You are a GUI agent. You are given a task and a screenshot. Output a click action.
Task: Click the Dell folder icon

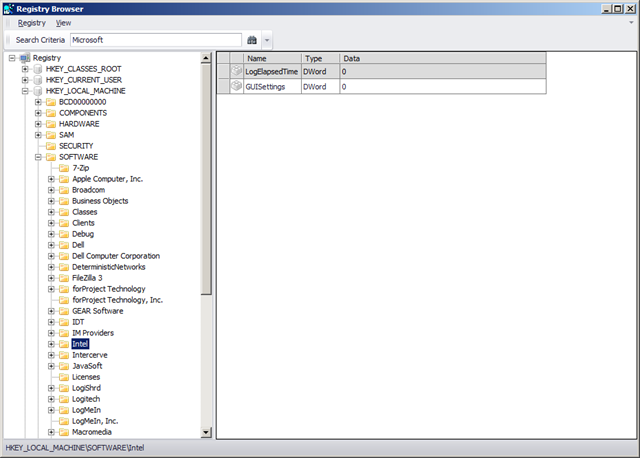click(x=64, y=245)
